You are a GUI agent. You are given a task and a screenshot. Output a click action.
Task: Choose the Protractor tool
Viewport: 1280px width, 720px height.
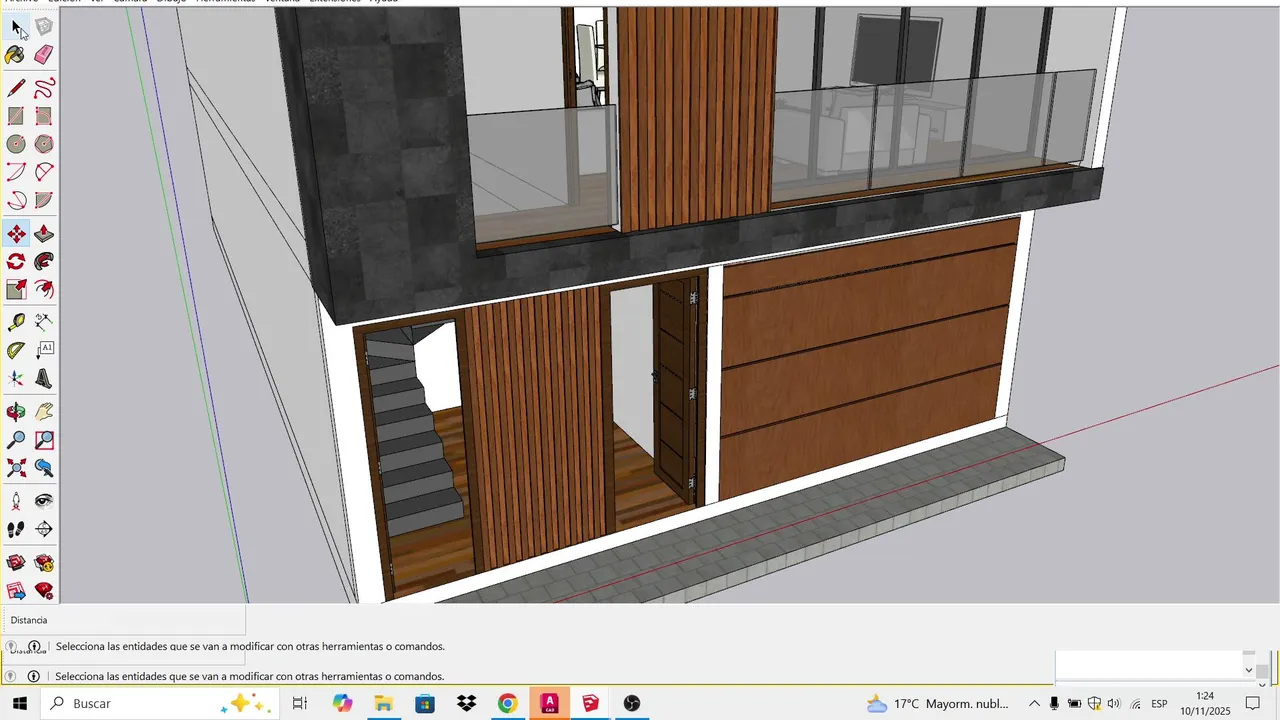point(17,350)
